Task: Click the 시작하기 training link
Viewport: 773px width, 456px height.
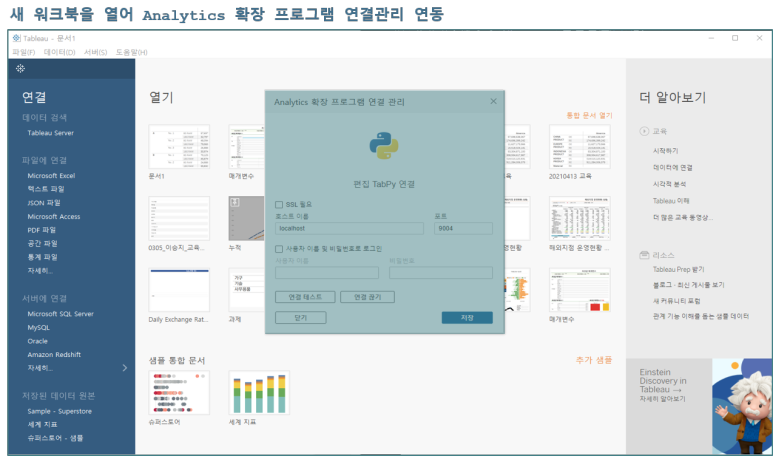Action: (666, 151)
